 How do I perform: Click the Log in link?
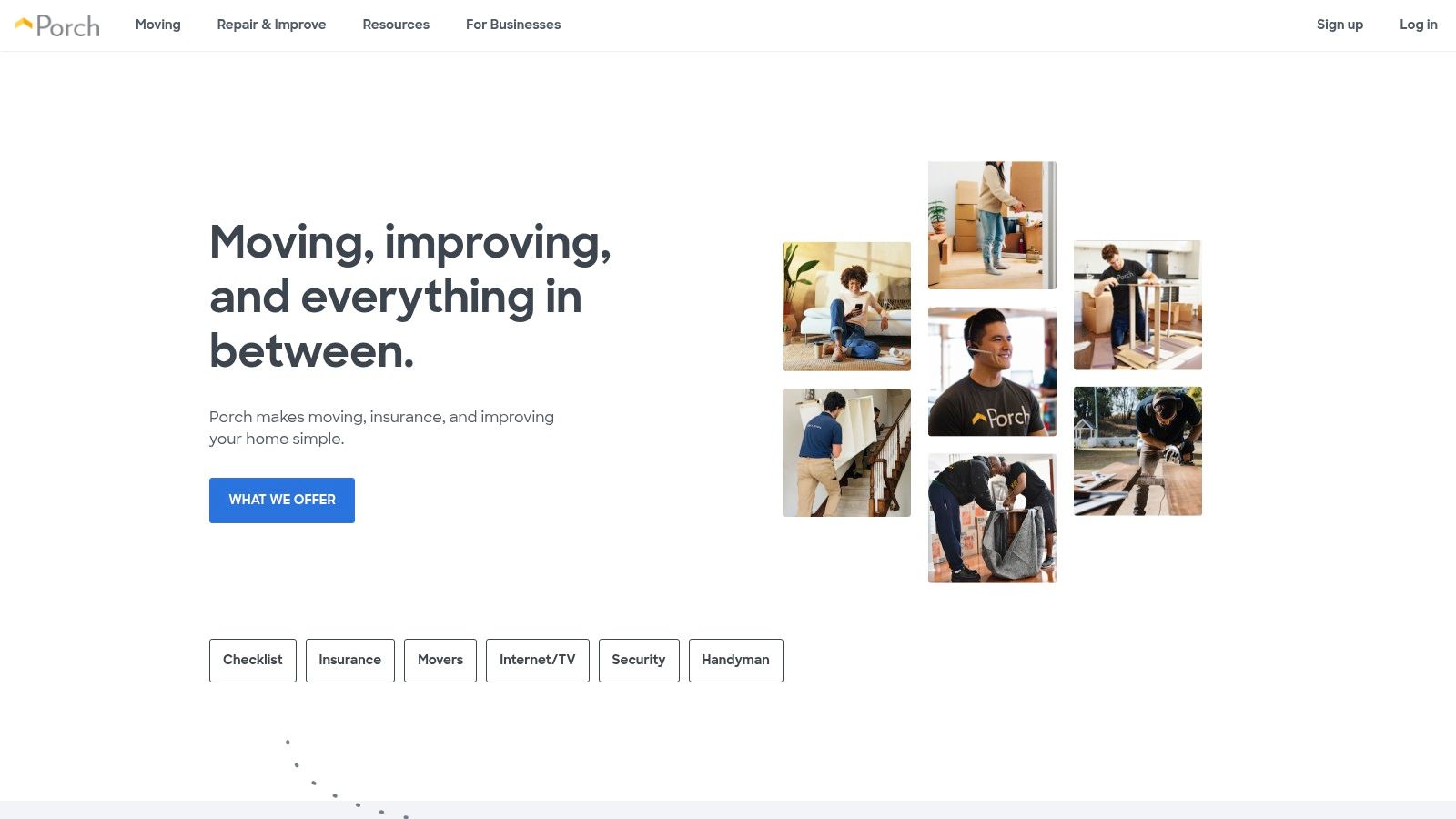pyautogui.click(x=1419, y=25)
